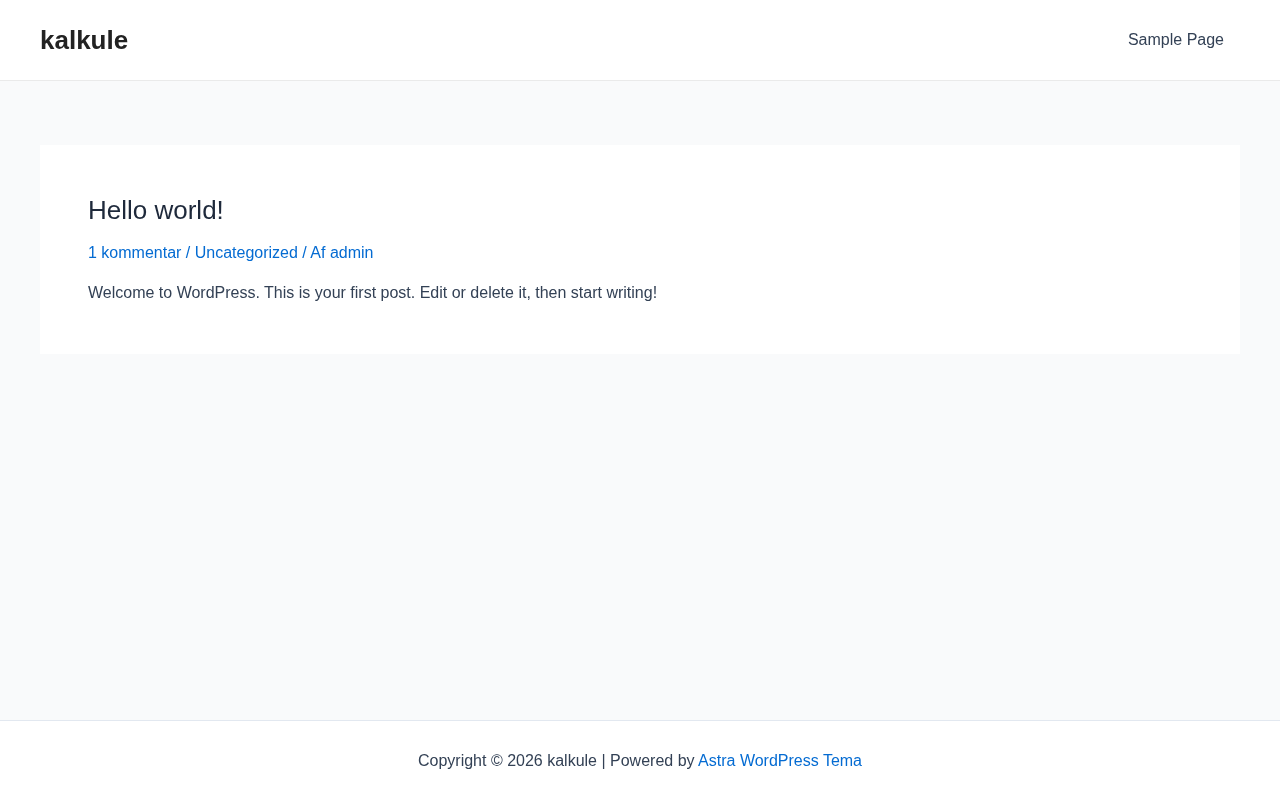
Task: Click the words 'then start writing!'
Action: click(x=596, y=293)
